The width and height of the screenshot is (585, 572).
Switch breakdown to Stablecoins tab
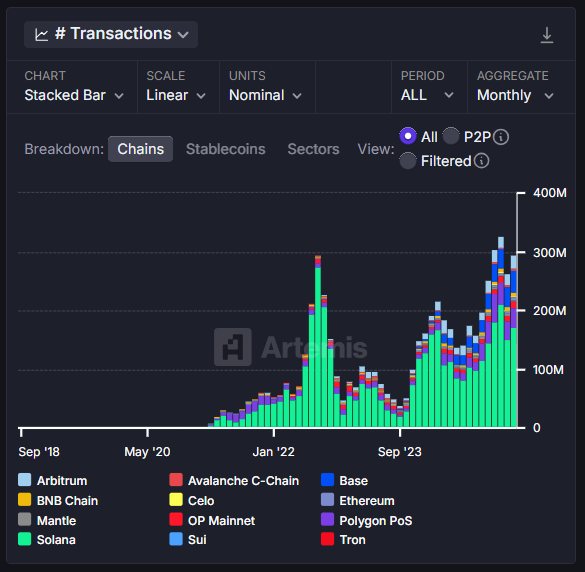click(226, 149)
